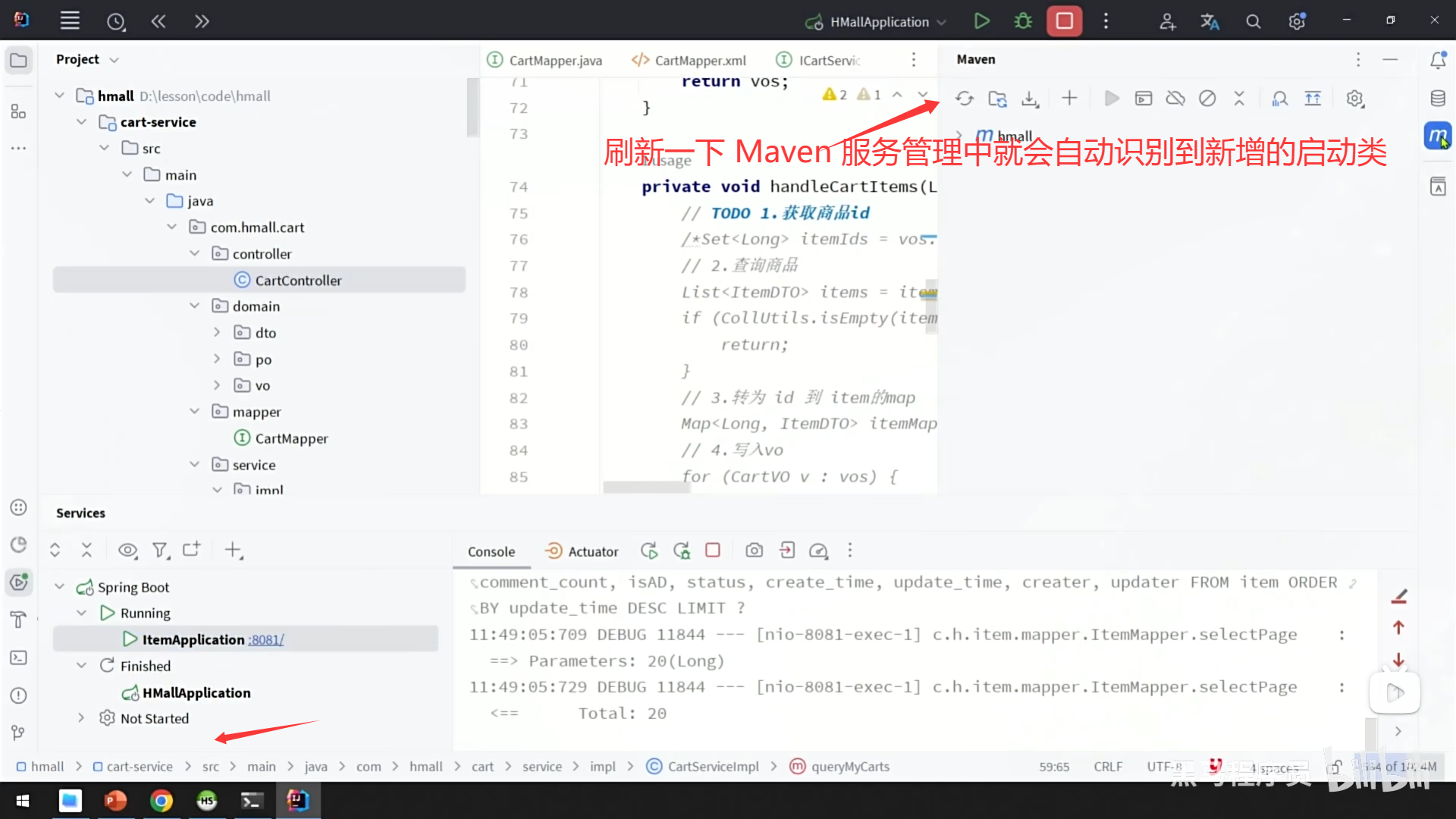Take a thread dump with the camera icon

(754, 551)
